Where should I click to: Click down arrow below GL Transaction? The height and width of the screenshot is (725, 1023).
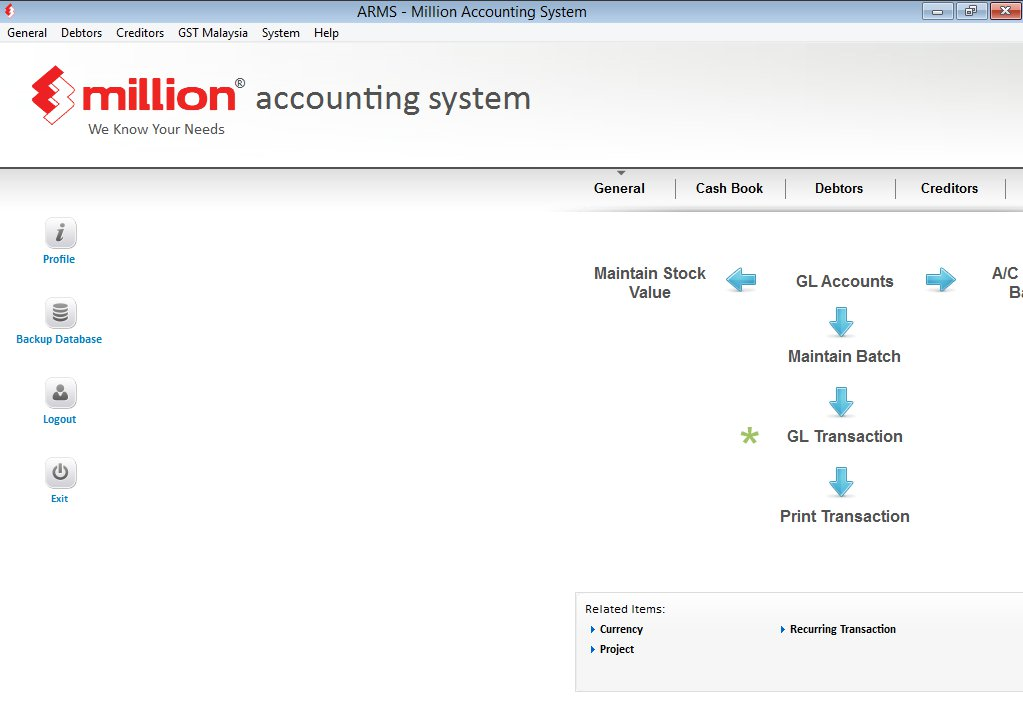[841, 482]
